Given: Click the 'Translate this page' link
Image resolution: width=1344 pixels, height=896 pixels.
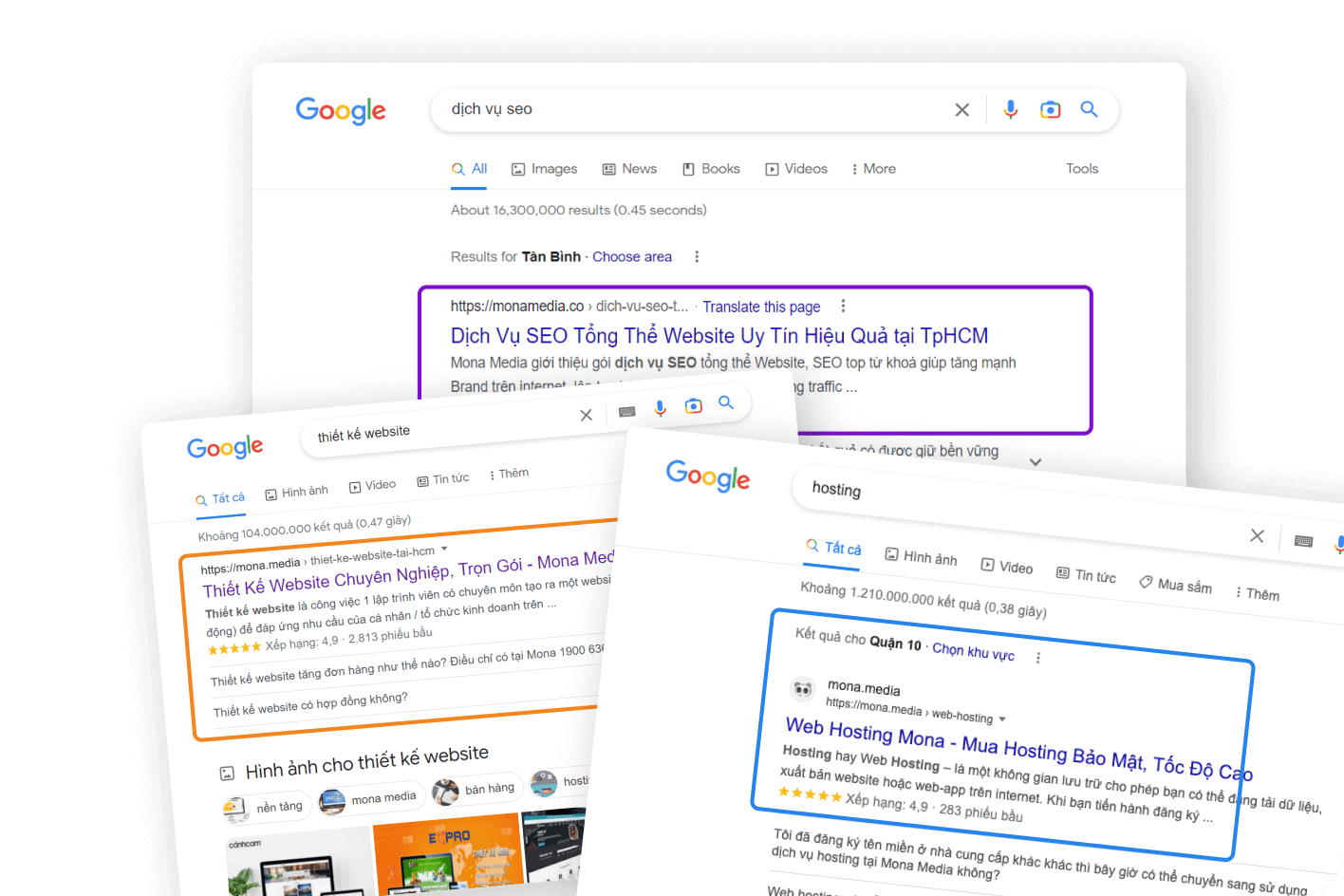Looking at the screenshot, I should 761,307.
